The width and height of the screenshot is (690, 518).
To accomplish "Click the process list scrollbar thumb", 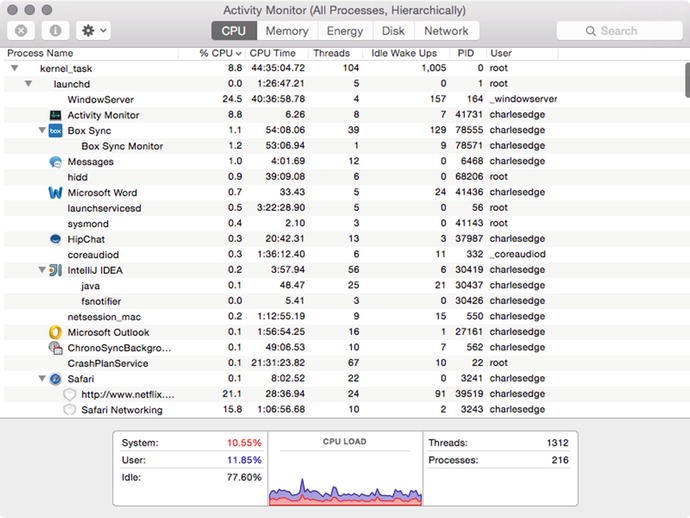I will [687, 80].
